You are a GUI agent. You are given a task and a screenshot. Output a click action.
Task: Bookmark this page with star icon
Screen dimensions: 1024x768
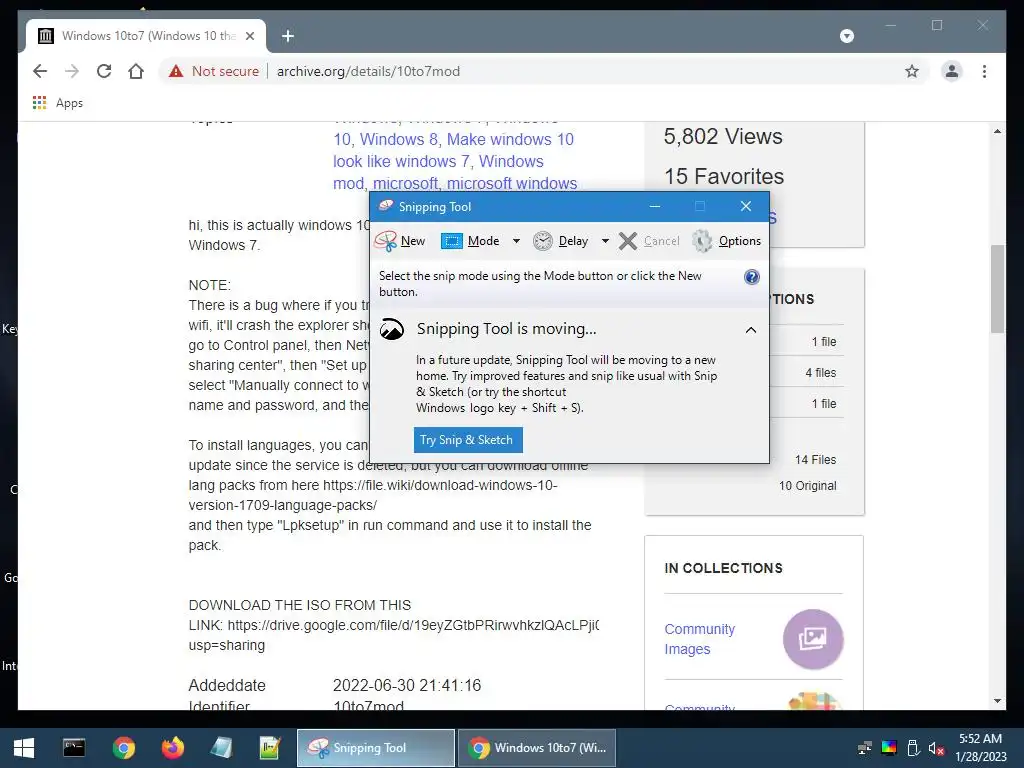pos(912,71)
